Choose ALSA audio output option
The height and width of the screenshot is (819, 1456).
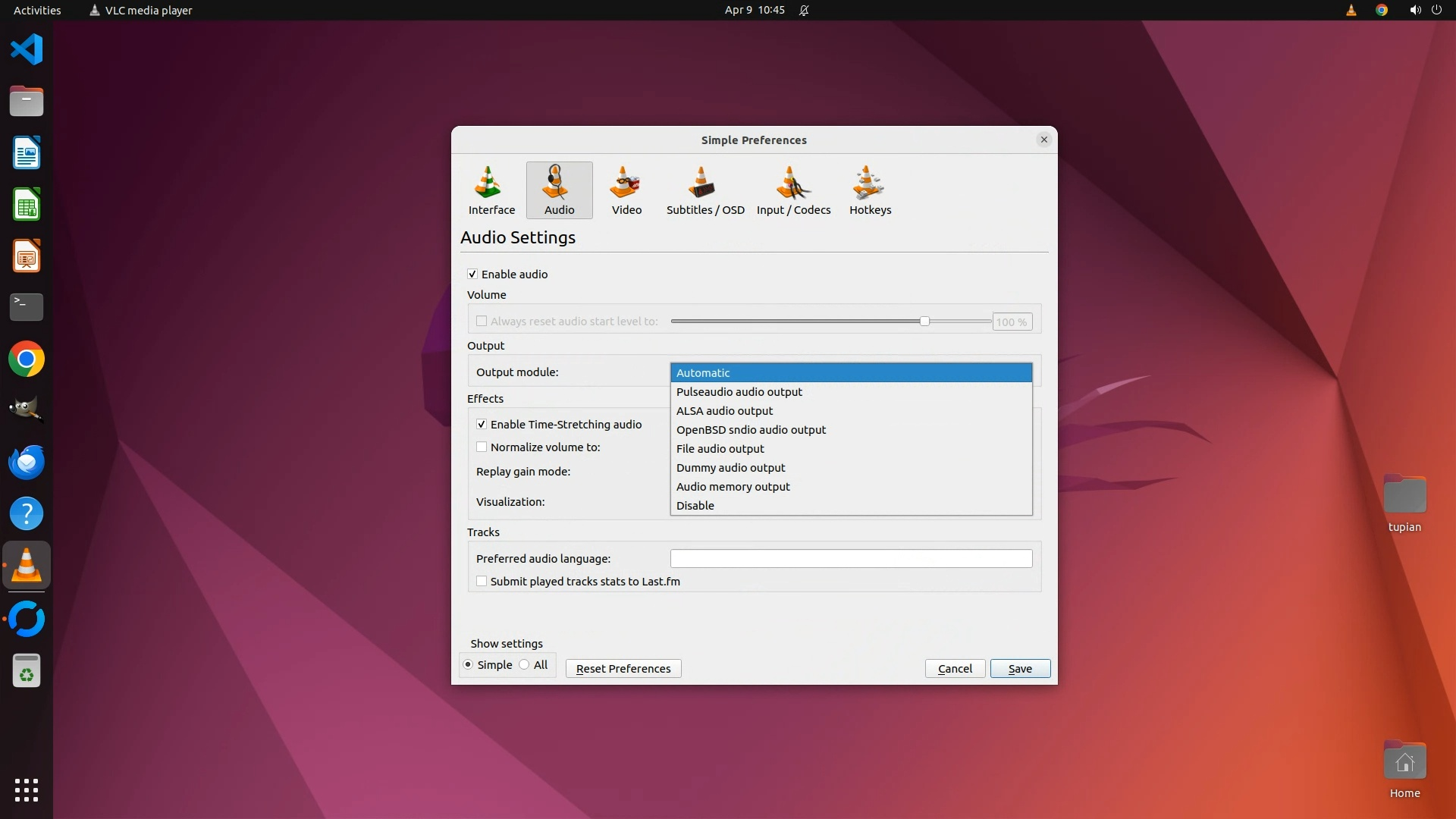click(x=724, y=411)
